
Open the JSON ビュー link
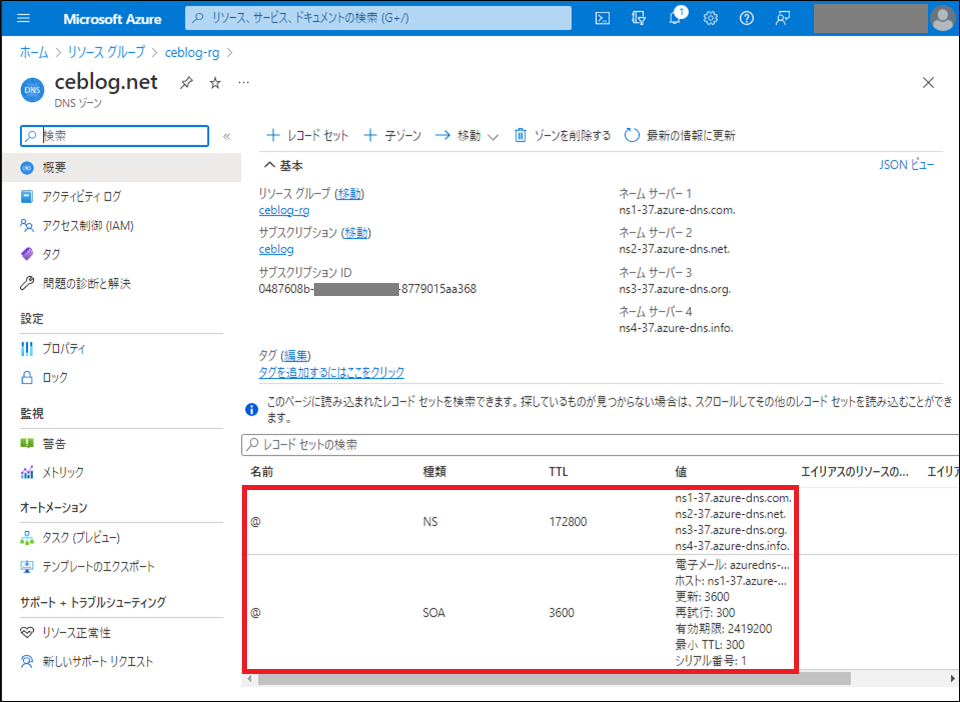(x=907, y=165)
